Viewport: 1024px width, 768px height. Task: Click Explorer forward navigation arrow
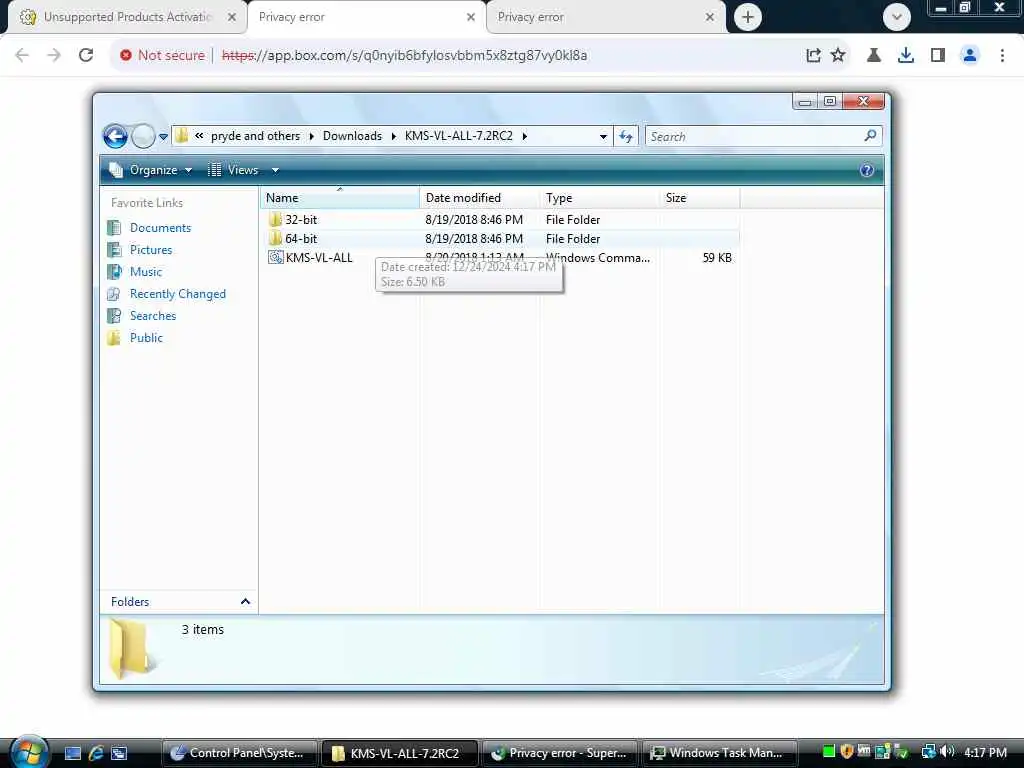click(143, 136)
